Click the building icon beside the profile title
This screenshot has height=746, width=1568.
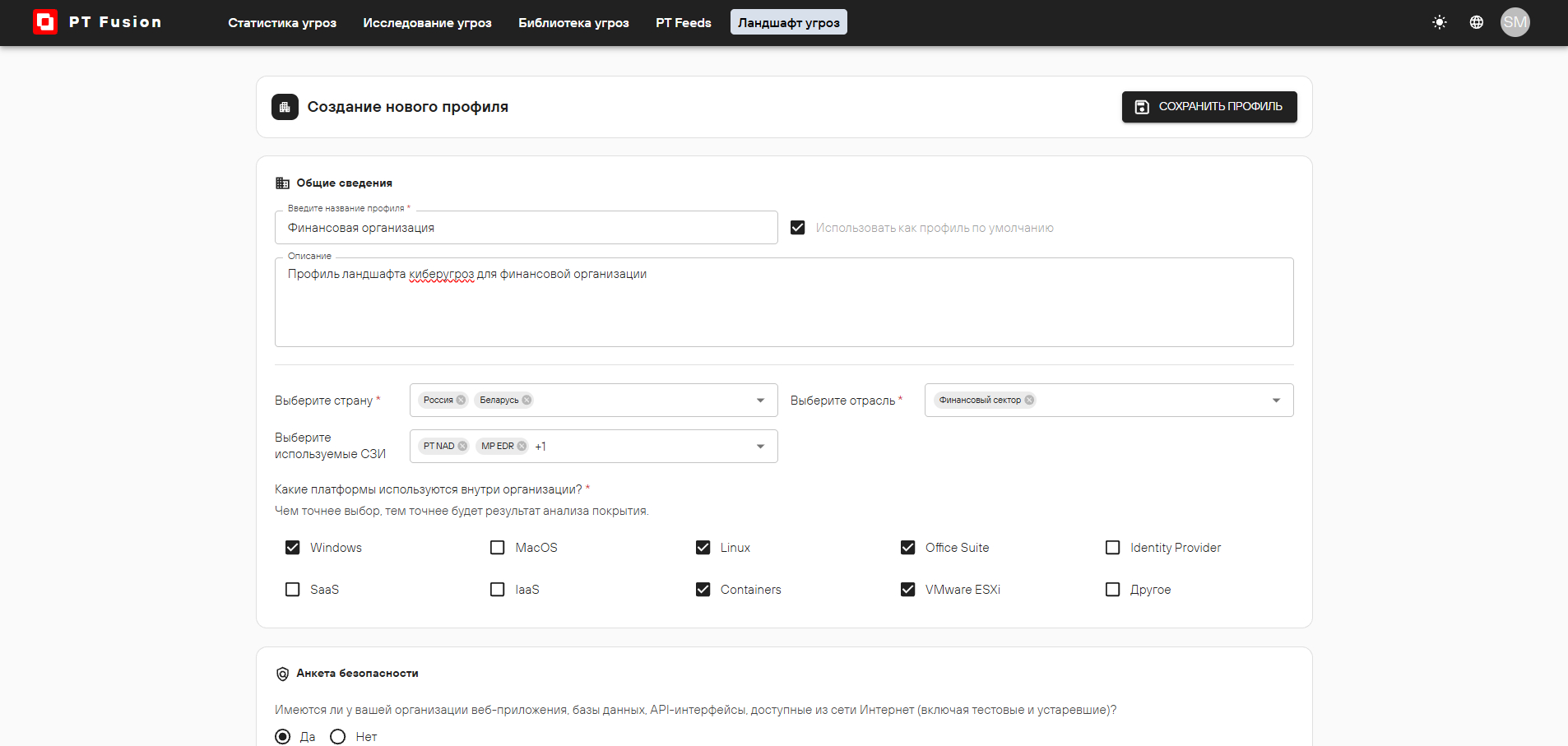click(x=285, y=107)
